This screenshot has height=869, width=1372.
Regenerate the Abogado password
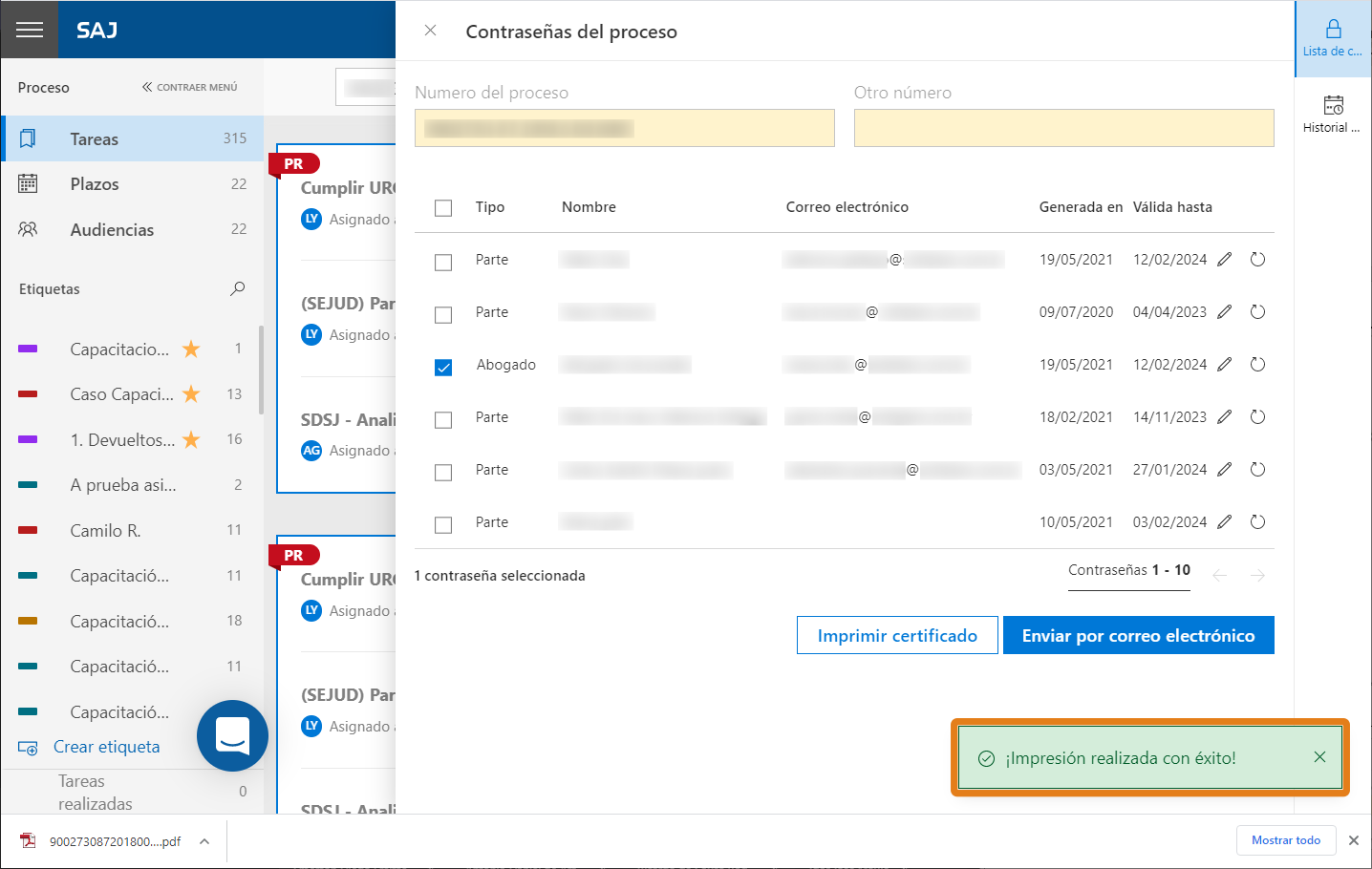click(1257, 365)
